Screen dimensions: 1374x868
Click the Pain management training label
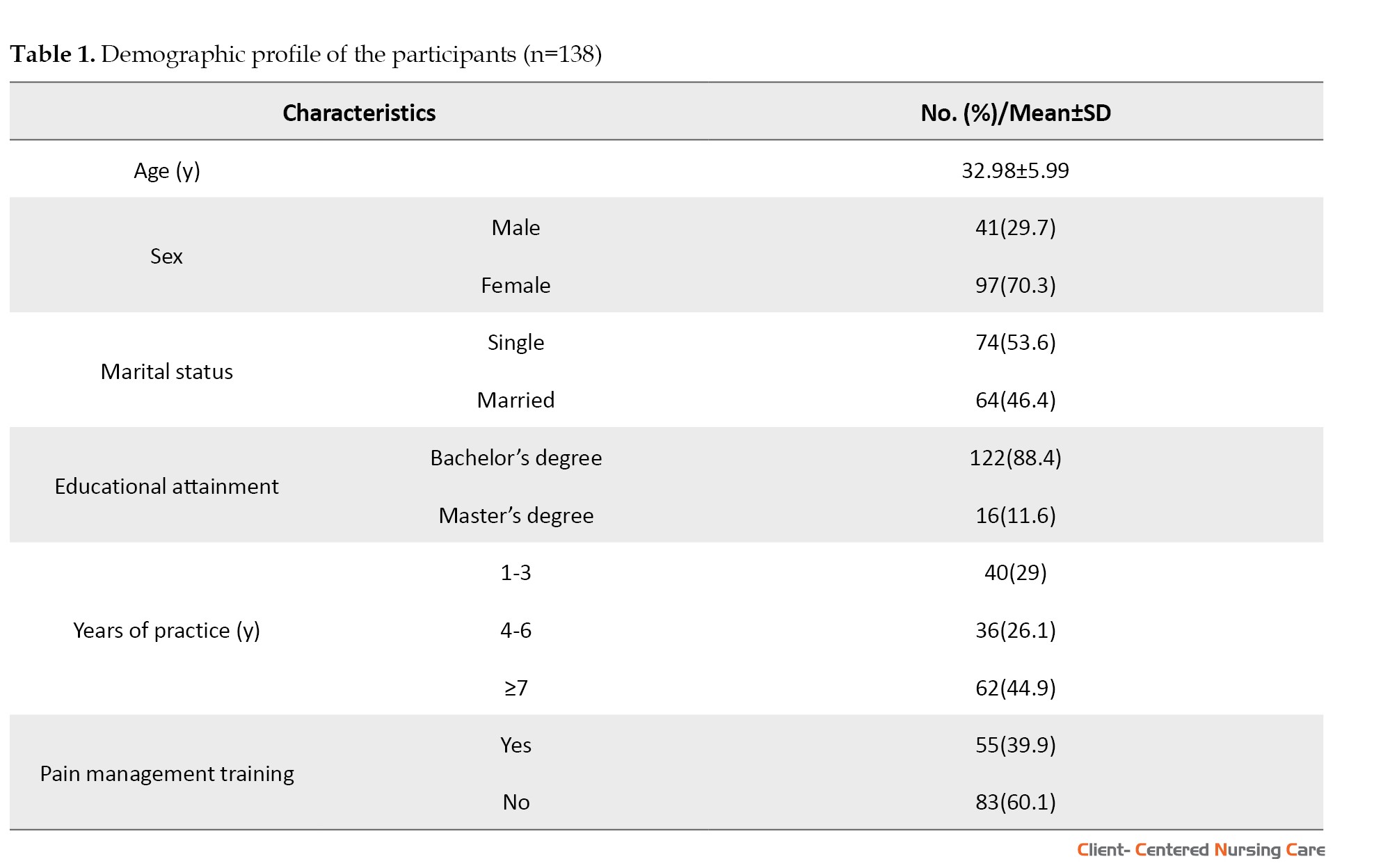pos(167,773)
